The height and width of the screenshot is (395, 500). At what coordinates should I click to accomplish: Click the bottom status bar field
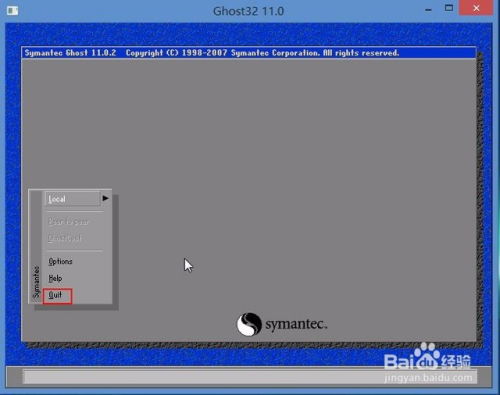click(250, 377)
